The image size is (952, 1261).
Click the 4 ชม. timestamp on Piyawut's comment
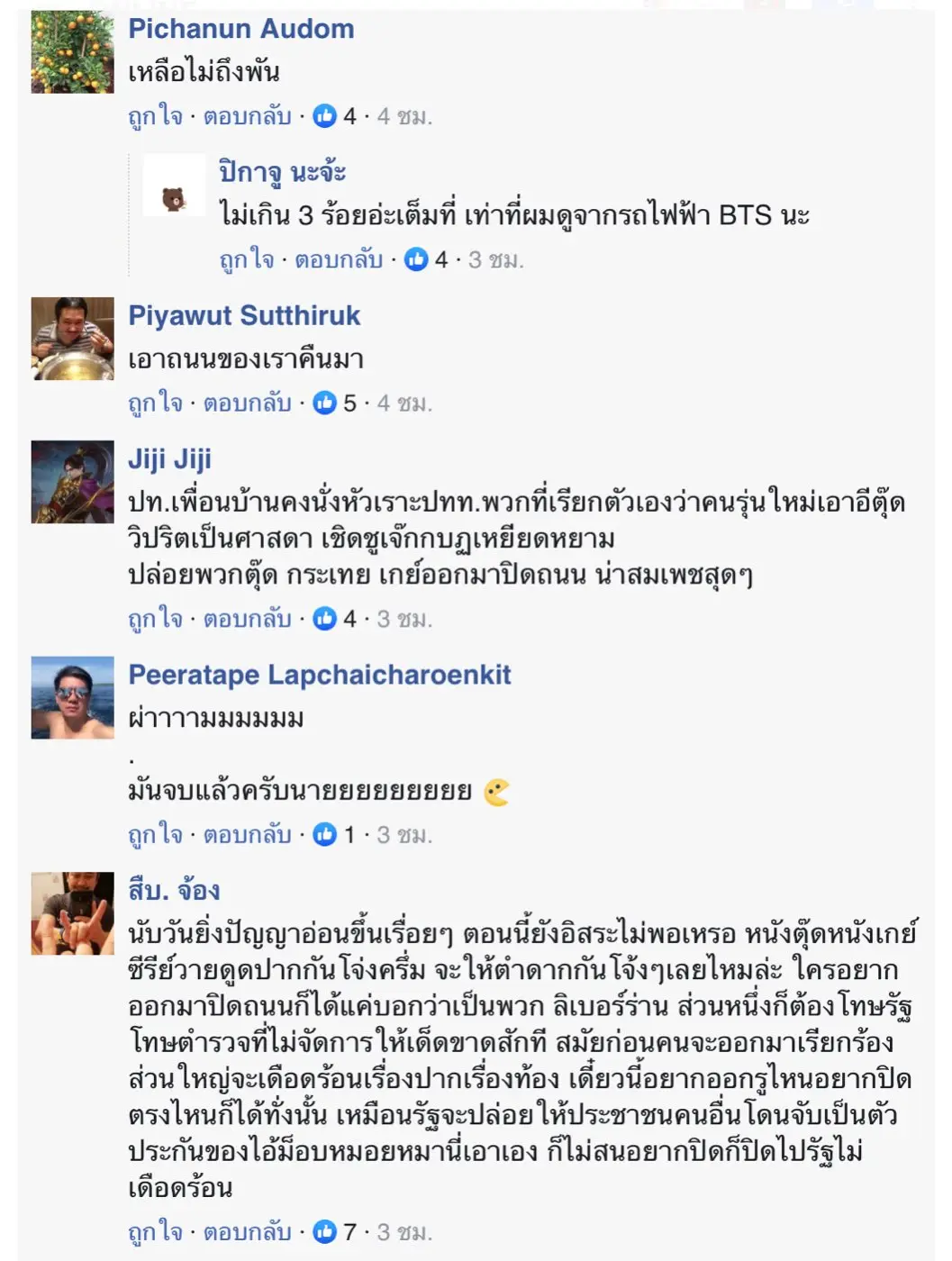tap(404, 403)
